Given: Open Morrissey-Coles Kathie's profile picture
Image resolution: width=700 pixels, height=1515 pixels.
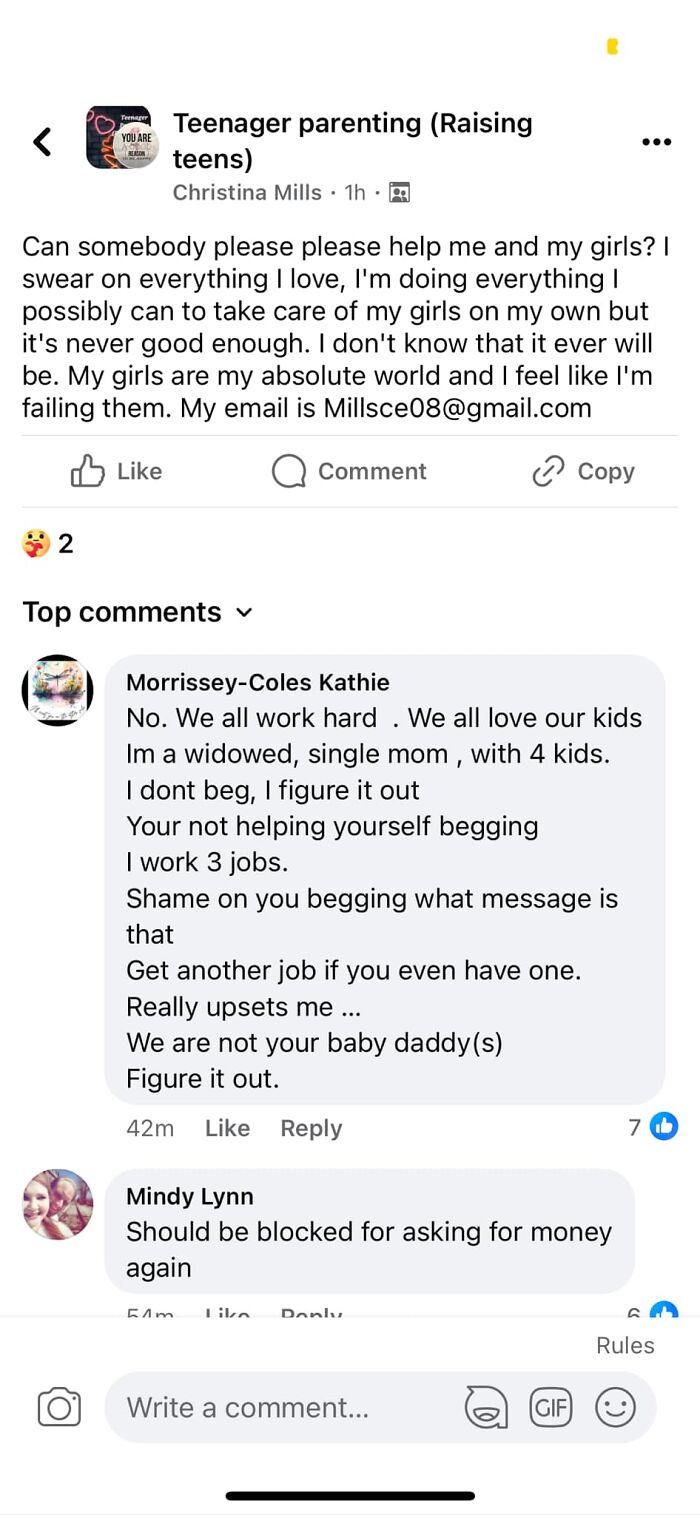Looking at the screenshot, I should pyautogui.click(x=58, y=690).
